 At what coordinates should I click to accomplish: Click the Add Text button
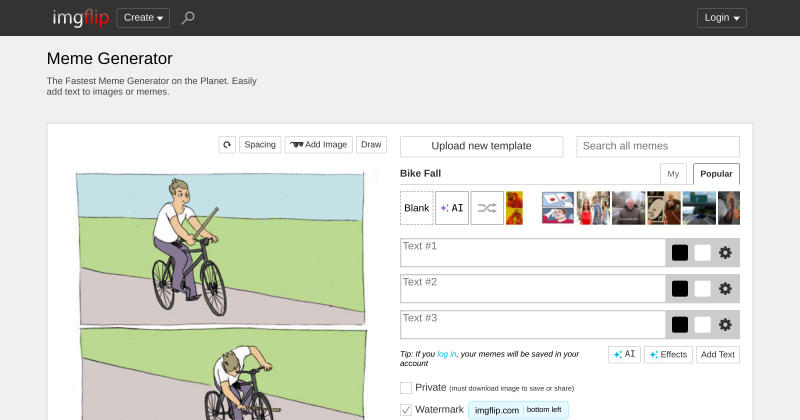717,355
